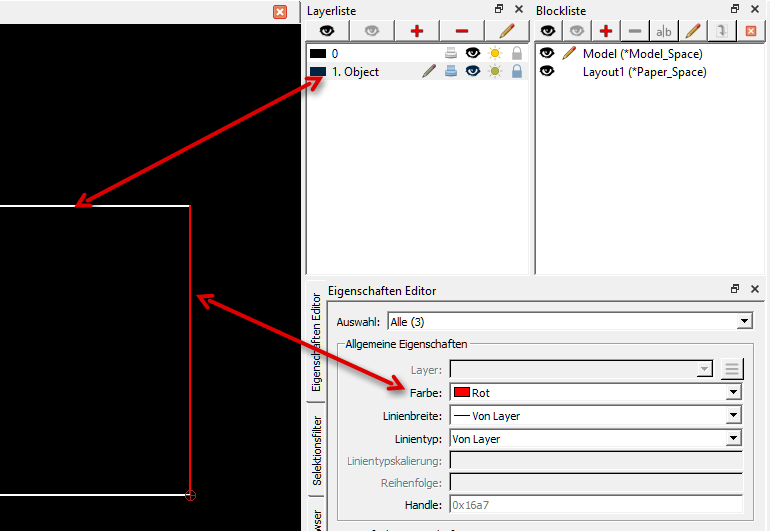Click the pencil icon on layer 1. Object
Viewport: 770px width, 531px height.
(429, 71)
